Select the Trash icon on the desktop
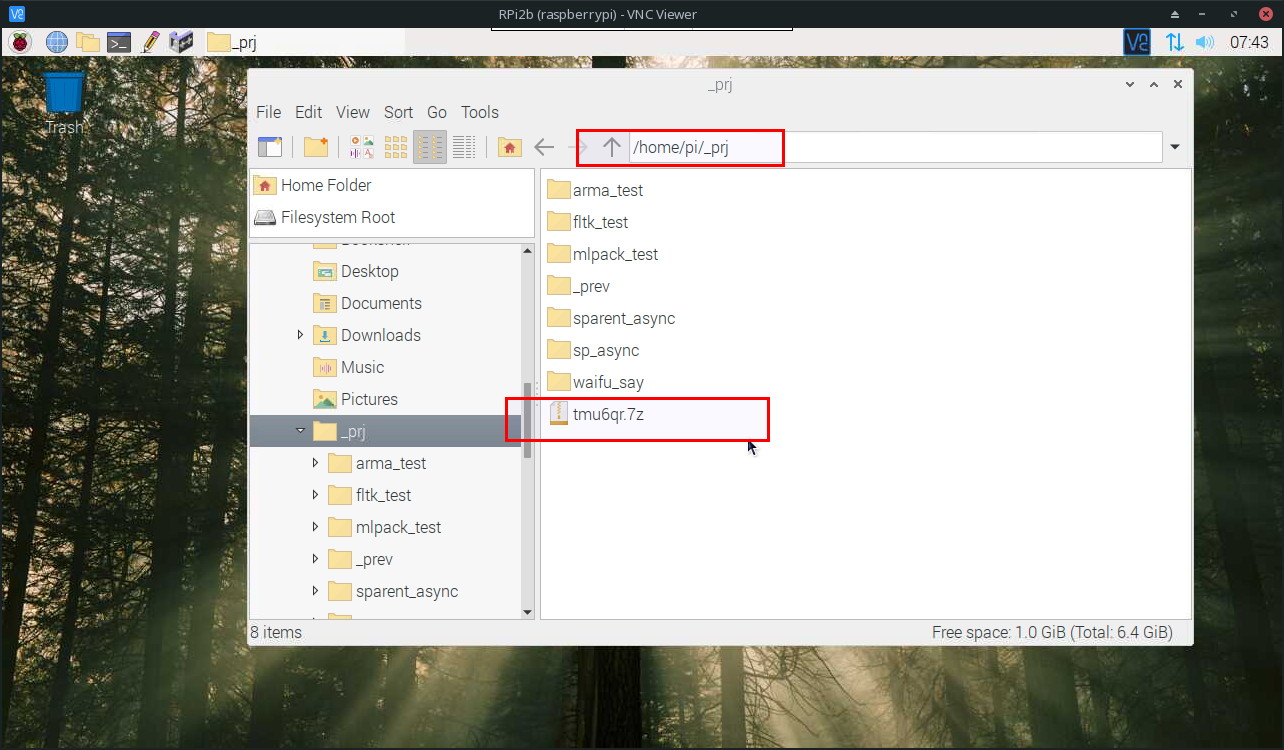1284x750 pixels. point(64,102)
